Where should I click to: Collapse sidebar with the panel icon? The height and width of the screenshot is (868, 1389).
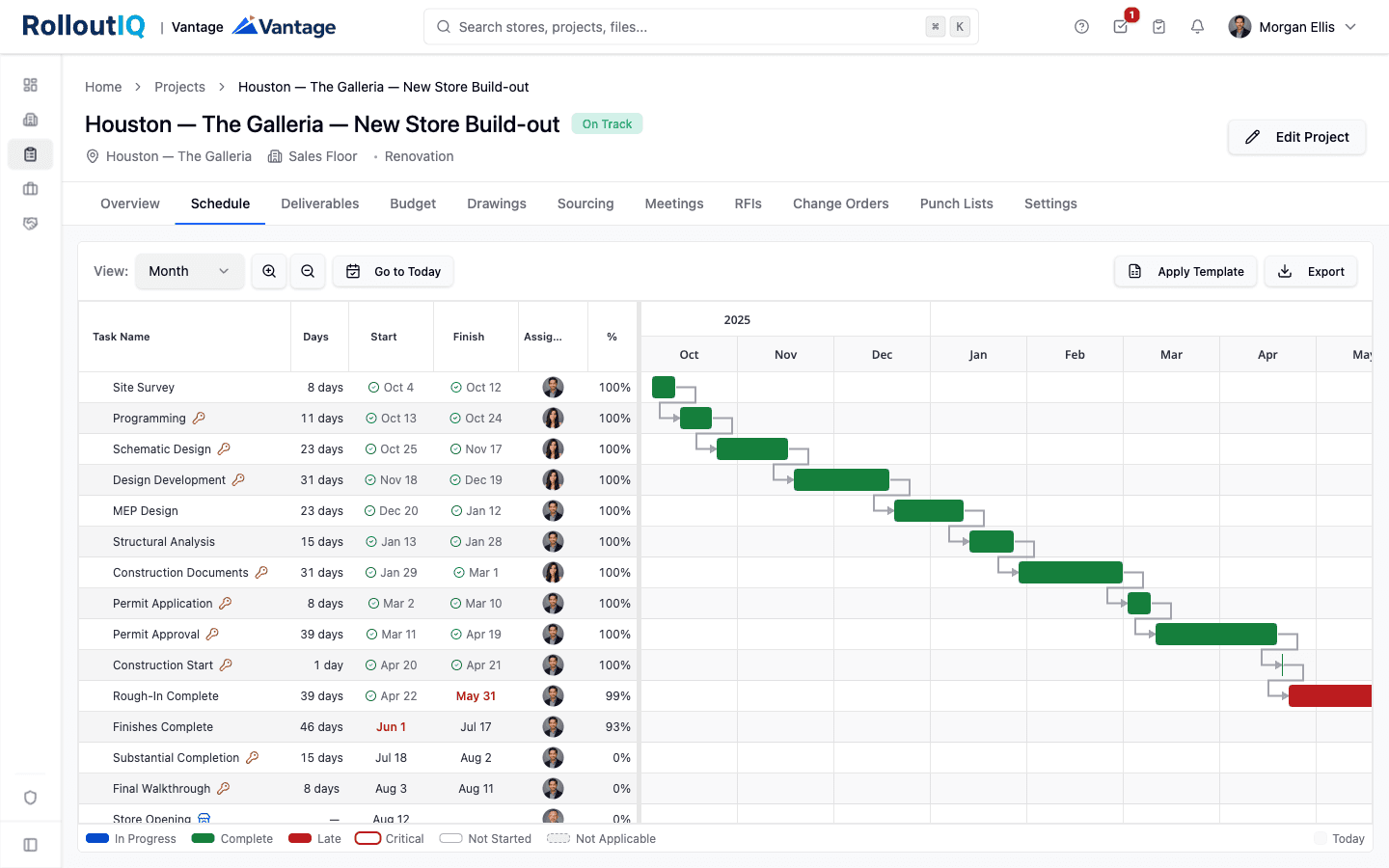pyautogui.click(x=30, y=845)
